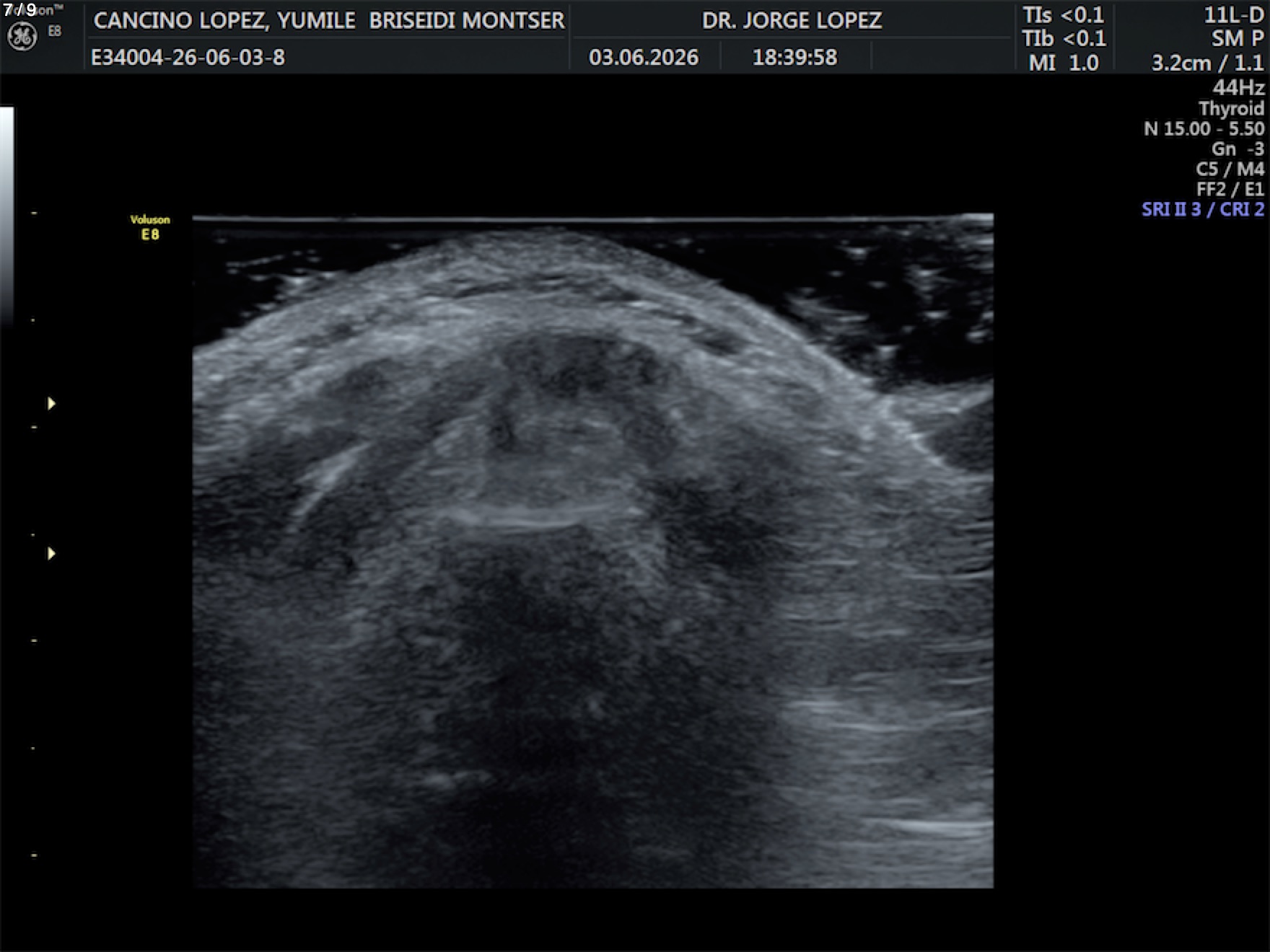Select the Thyroid preset label
Viewport: 1270px width, 952px height.
[1231, 108]
